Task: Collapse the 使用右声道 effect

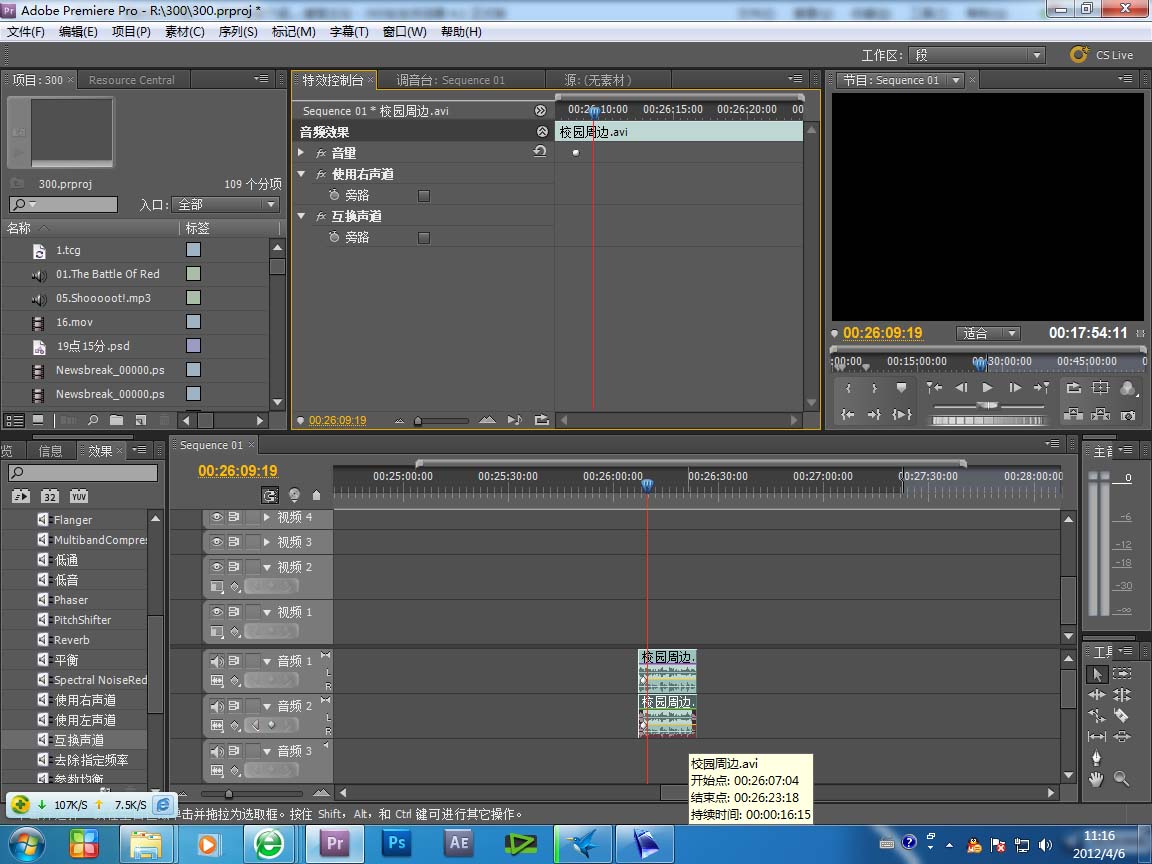Action: pyautogui.click(x=301, y=174)
